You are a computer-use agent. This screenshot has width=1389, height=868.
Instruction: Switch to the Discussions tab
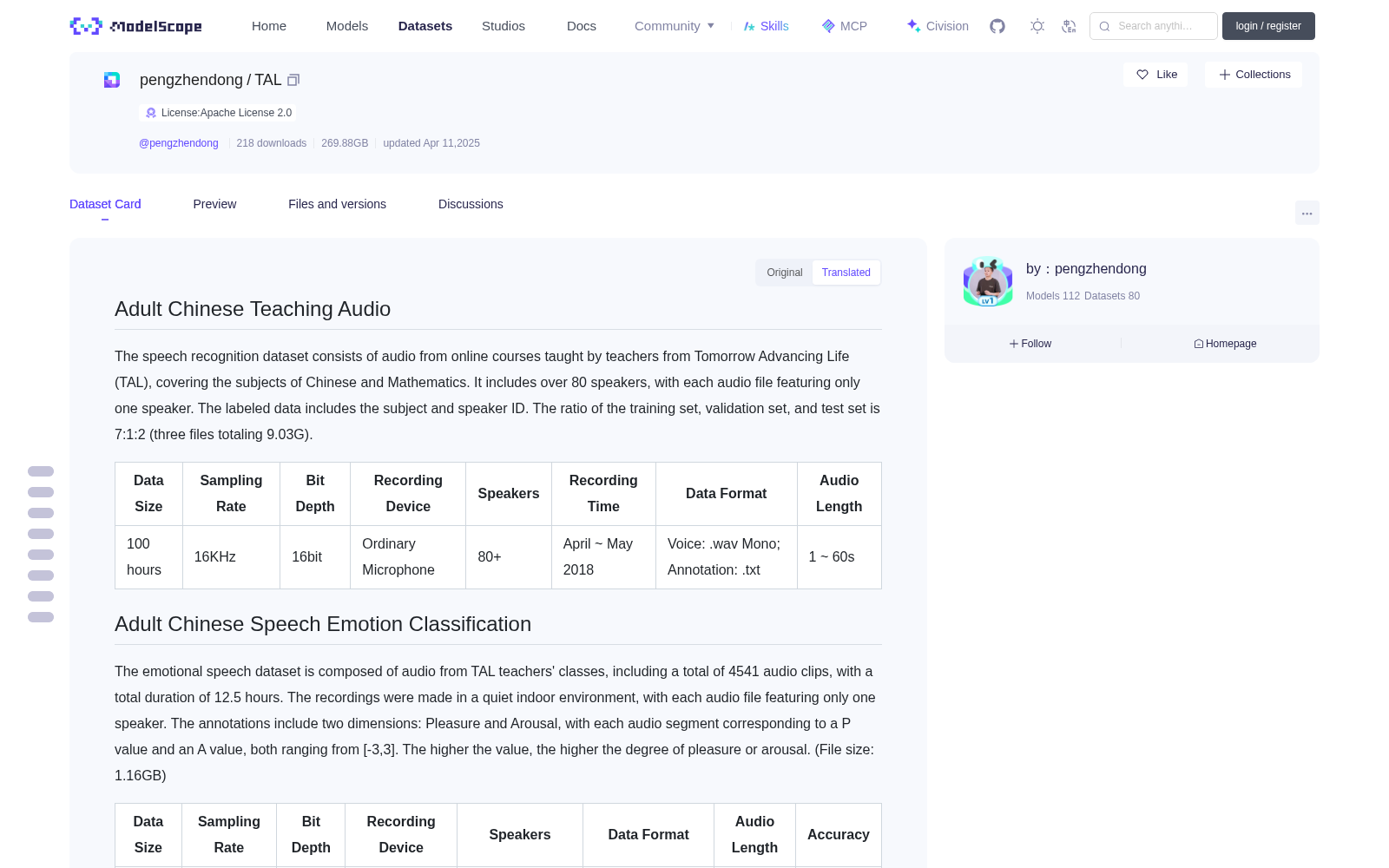point(471,204)
